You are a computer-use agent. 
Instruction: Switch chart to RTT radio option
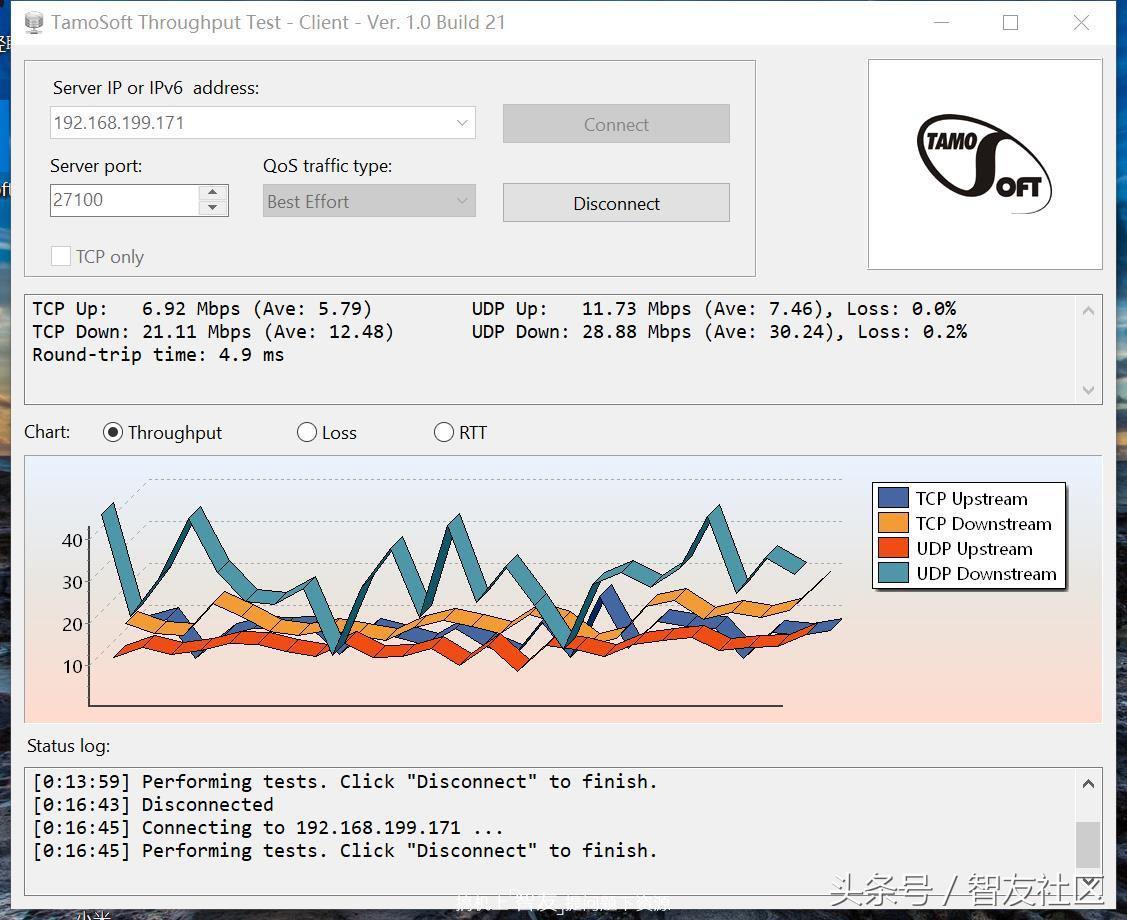[444, 432]
